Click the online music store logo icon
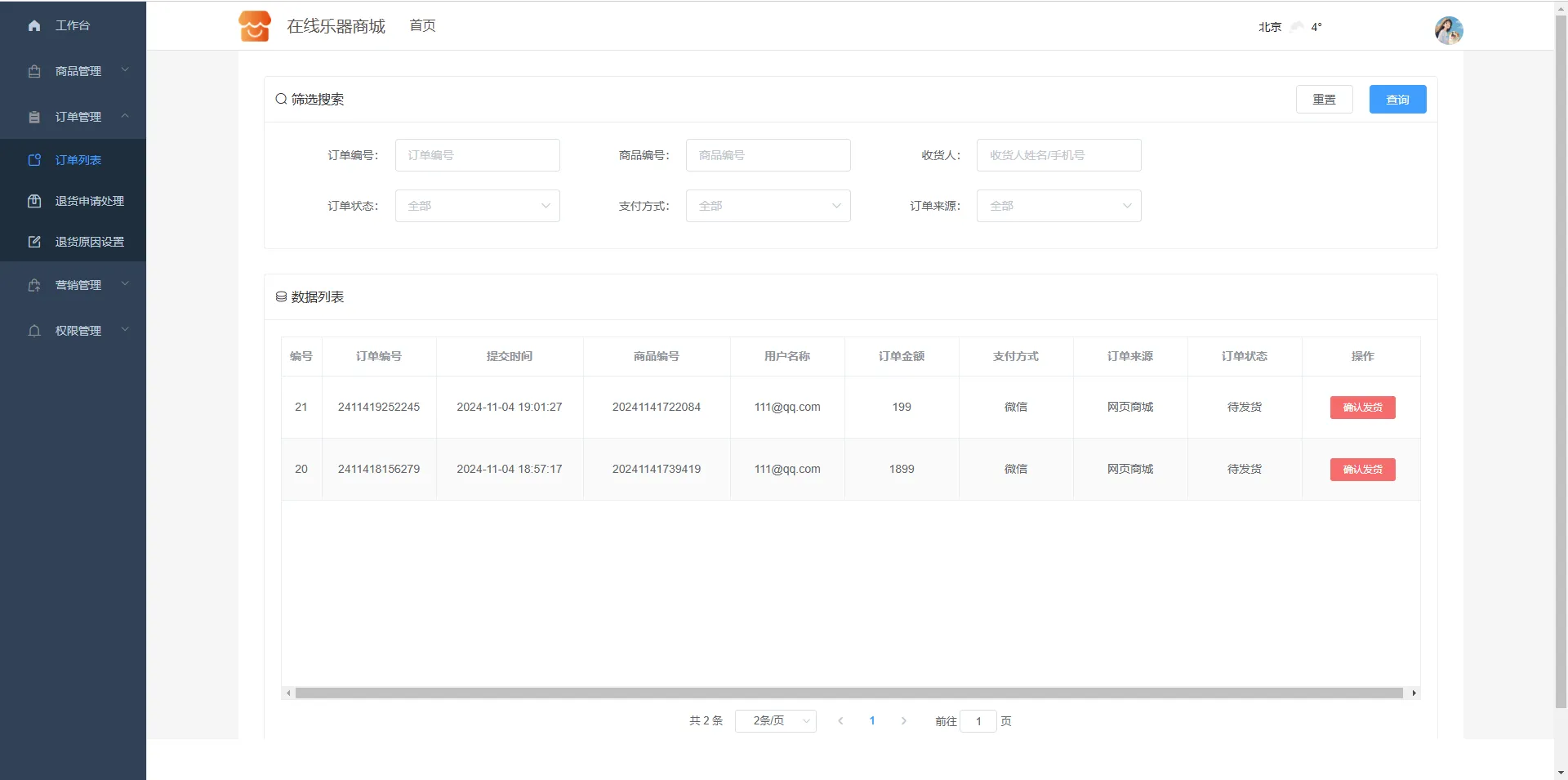 (x=254, y=26)
